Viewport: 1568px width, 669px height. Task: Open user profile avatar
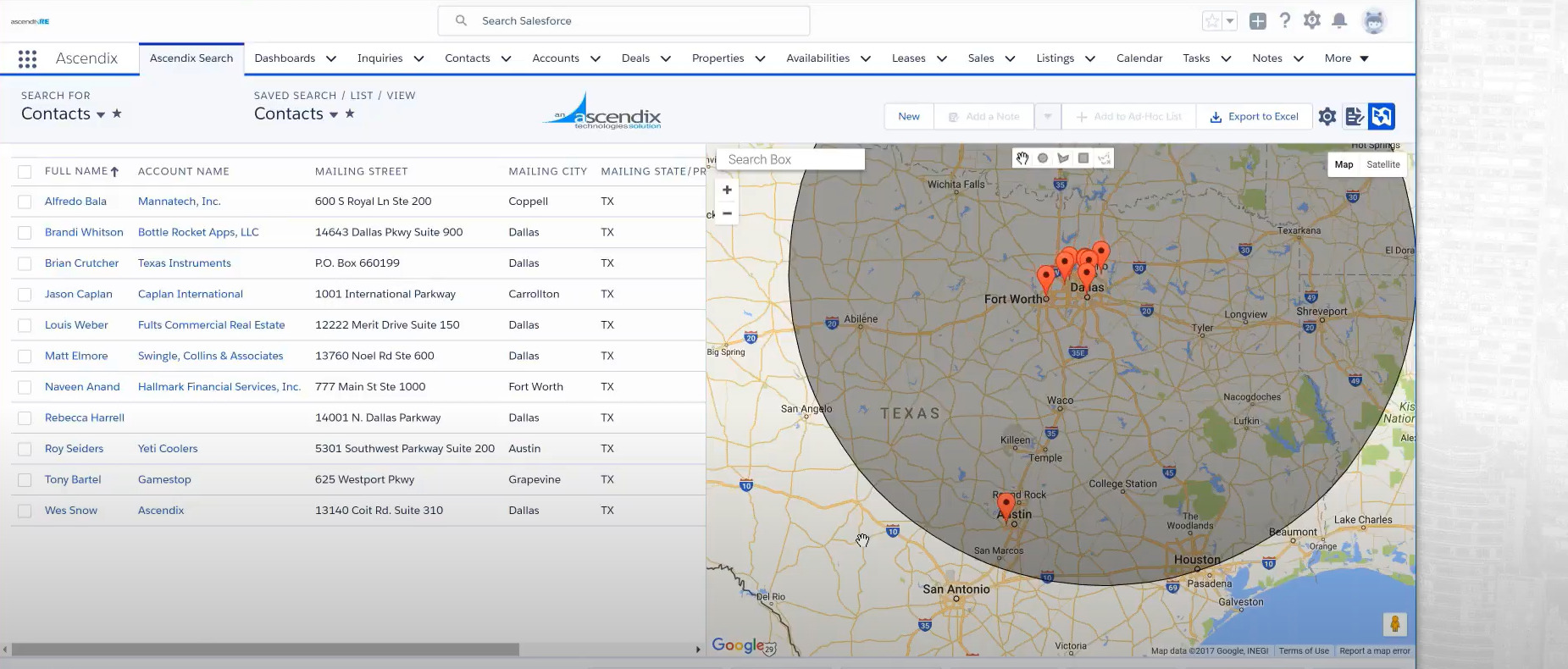1374,21
